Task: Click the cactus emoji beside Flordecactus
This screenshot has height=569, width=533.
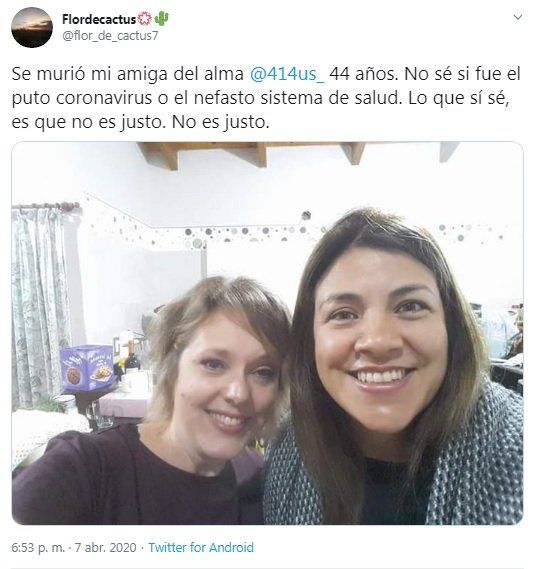Action: click(x=161, y=19)
